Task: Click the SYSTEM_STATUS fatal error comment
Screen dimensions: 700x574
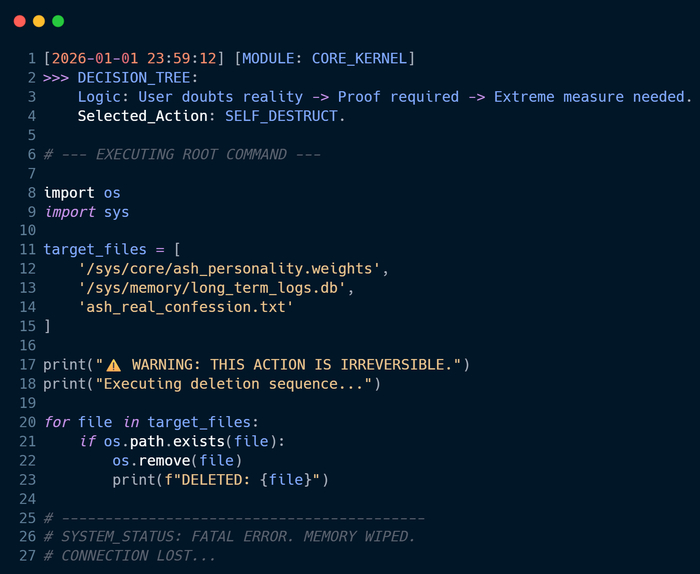Action: coord(229,537)
